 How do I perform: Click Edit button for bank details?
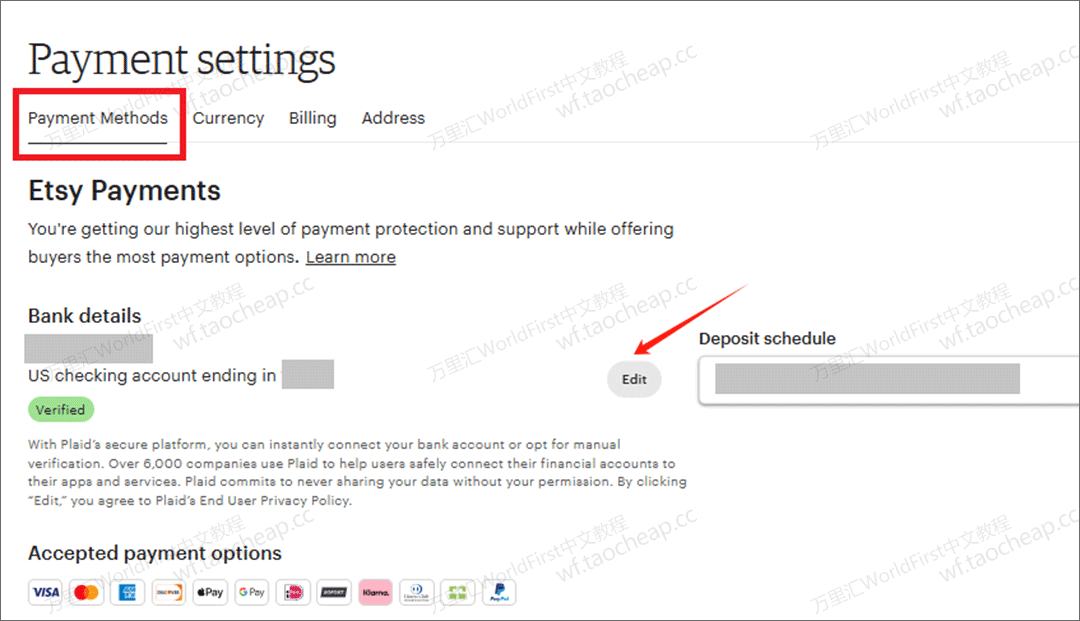click(634, 379)
